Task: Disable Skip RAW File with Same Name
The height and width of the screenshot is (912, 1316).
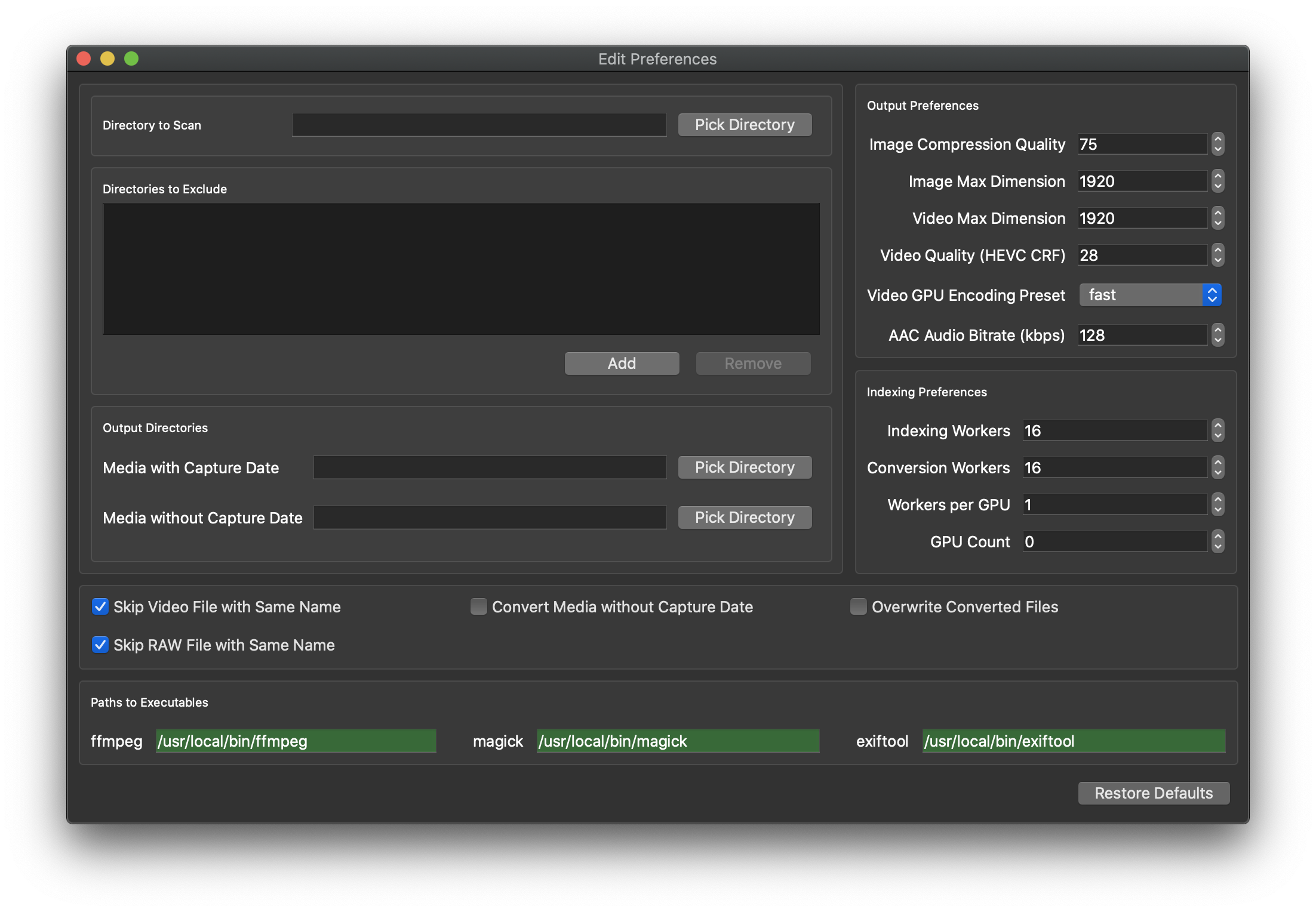Action: [101, 644]
